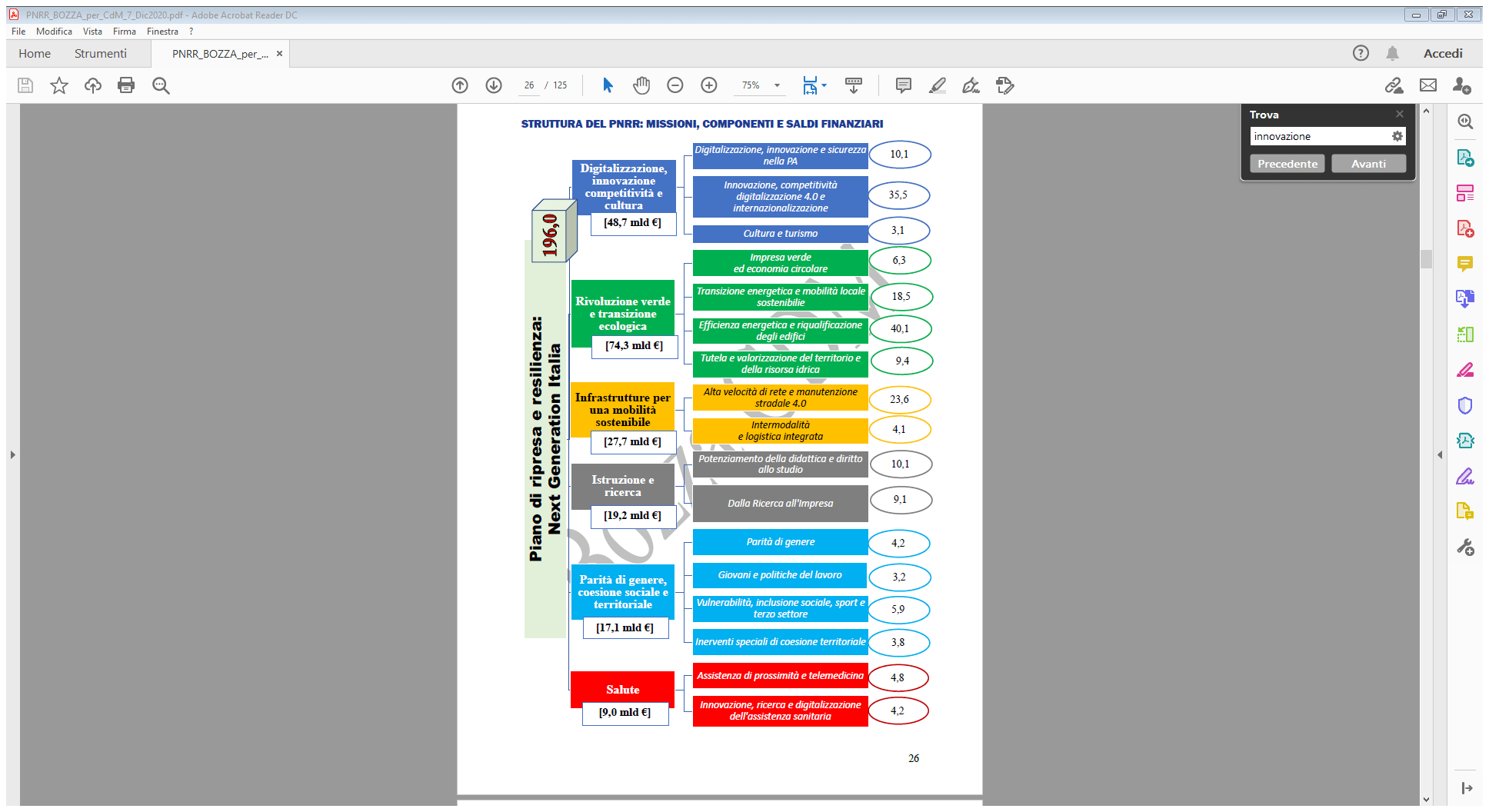Click the Precedente search button
Screen dimensions: 1489x812
(1287, 164)
